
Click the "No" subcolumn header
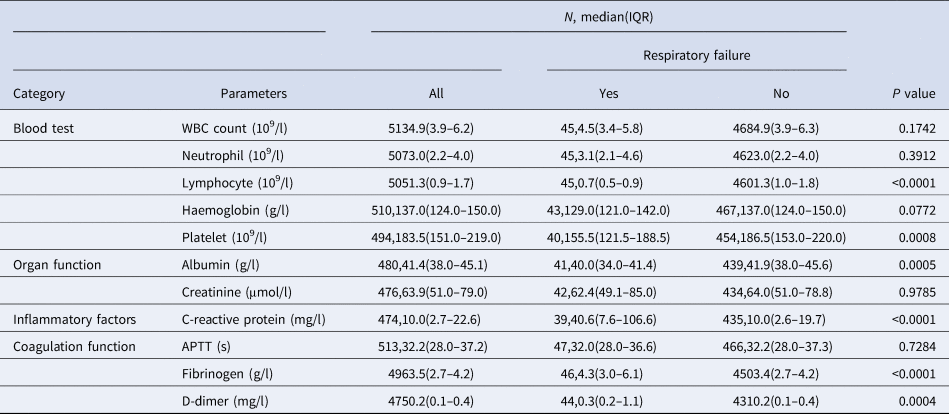(x=782, y=94)
